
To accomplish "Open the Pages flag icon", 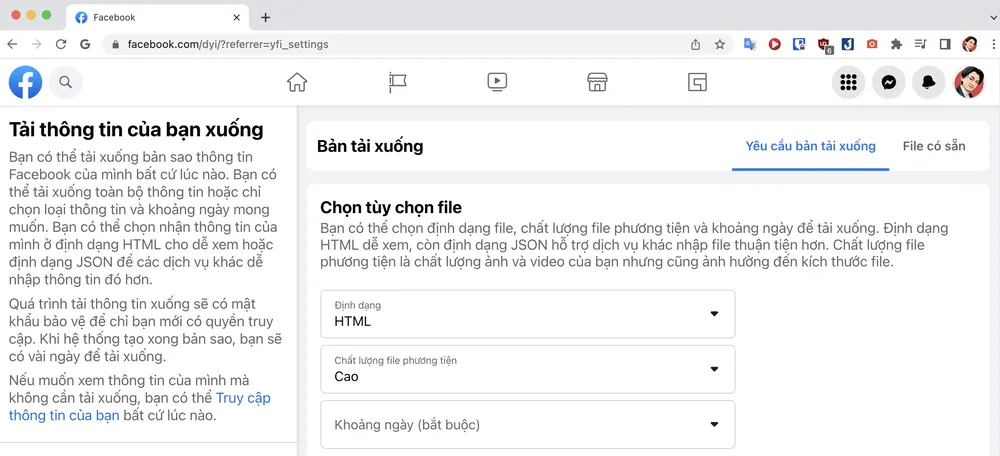I will (397, 82).
